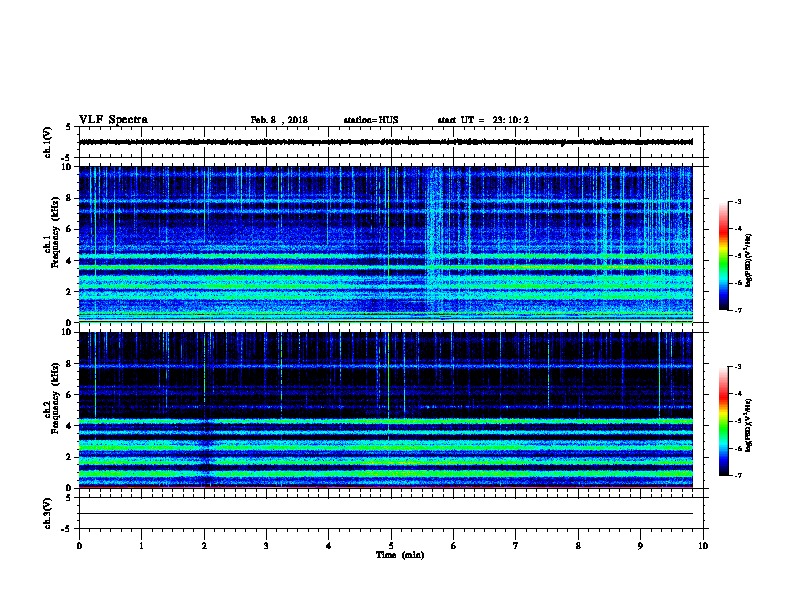Click the "ch.2 Frequency (kHz)" axis label
Viewport: 792px width, 612px height.
(x=51, y=398)
